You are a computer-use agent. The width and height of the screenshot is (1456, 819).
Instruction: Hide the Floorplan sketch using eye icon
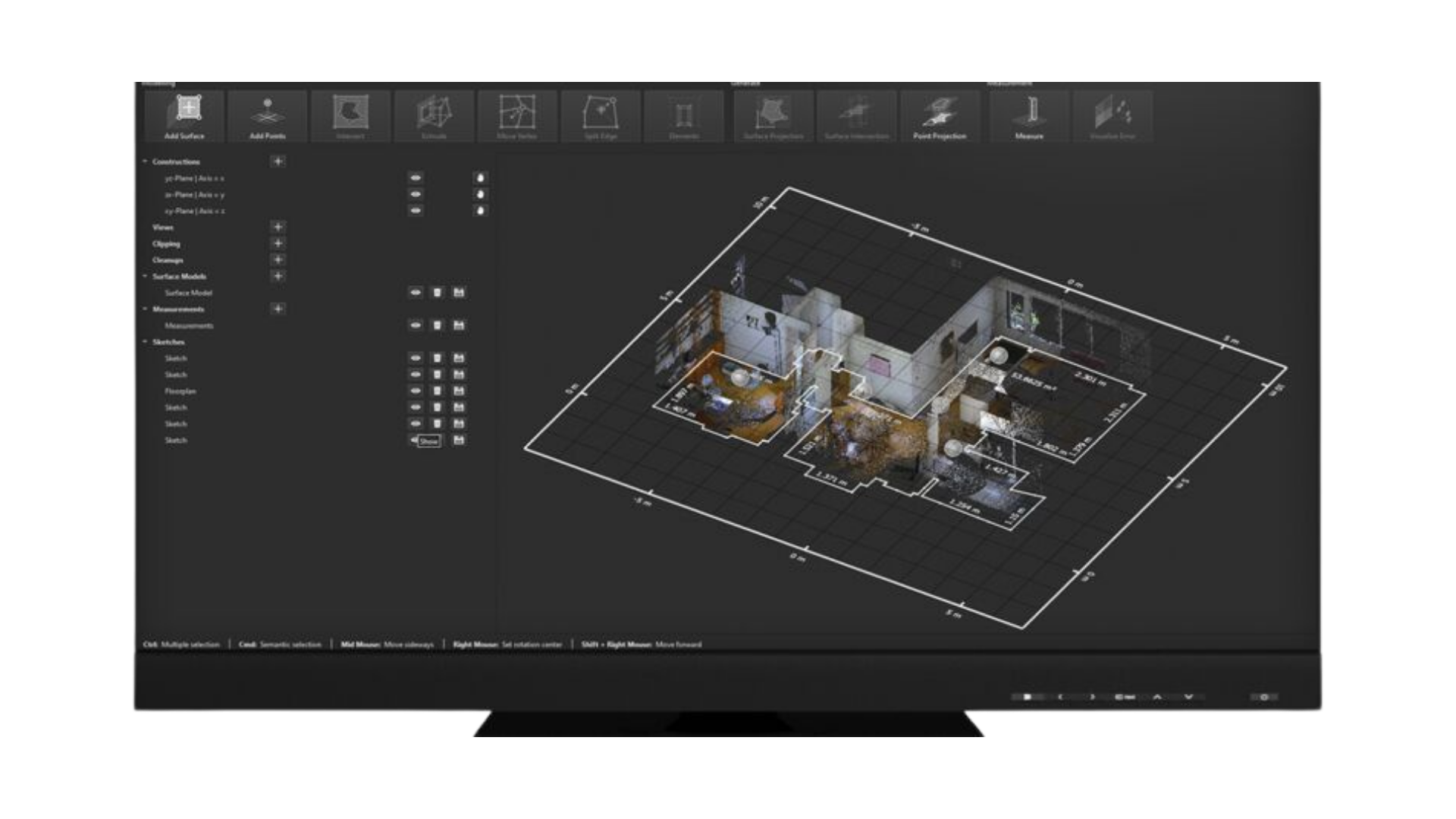416,391
